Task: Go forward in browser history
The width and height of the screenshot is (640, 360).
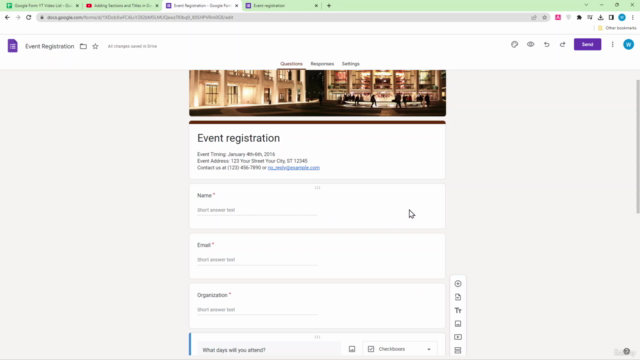Action: point(18,17)
